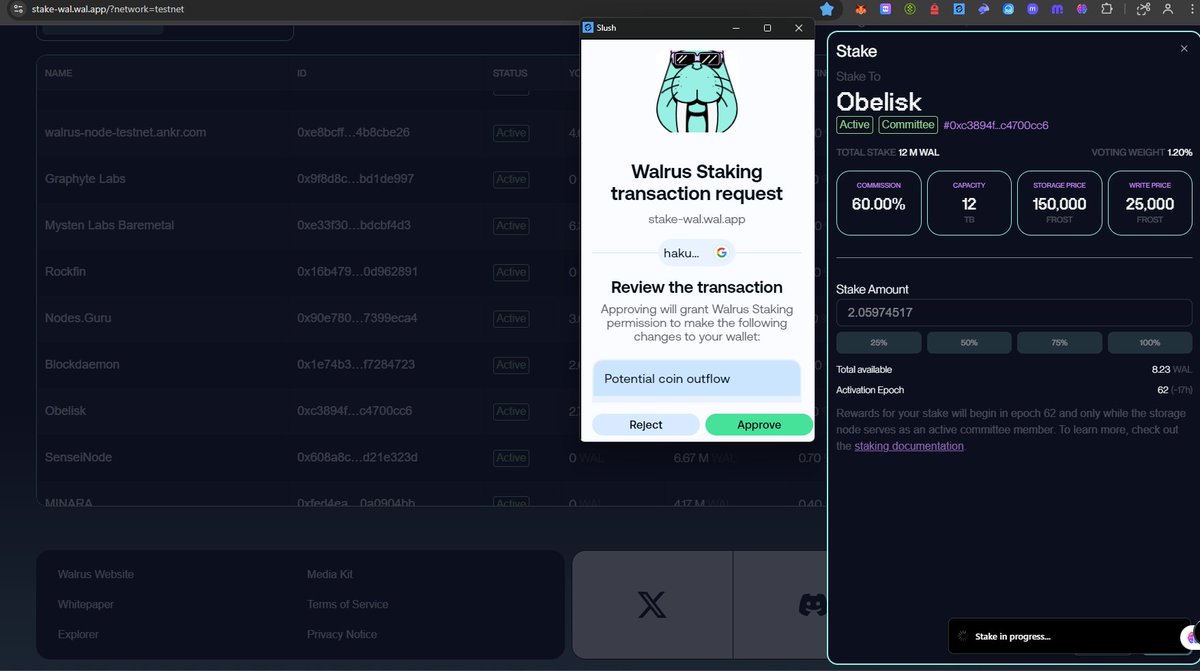1200x671 pixels.
Task: Click ID 0xe8bcff...4b8cbe26 in table
Action: [353, 132]
